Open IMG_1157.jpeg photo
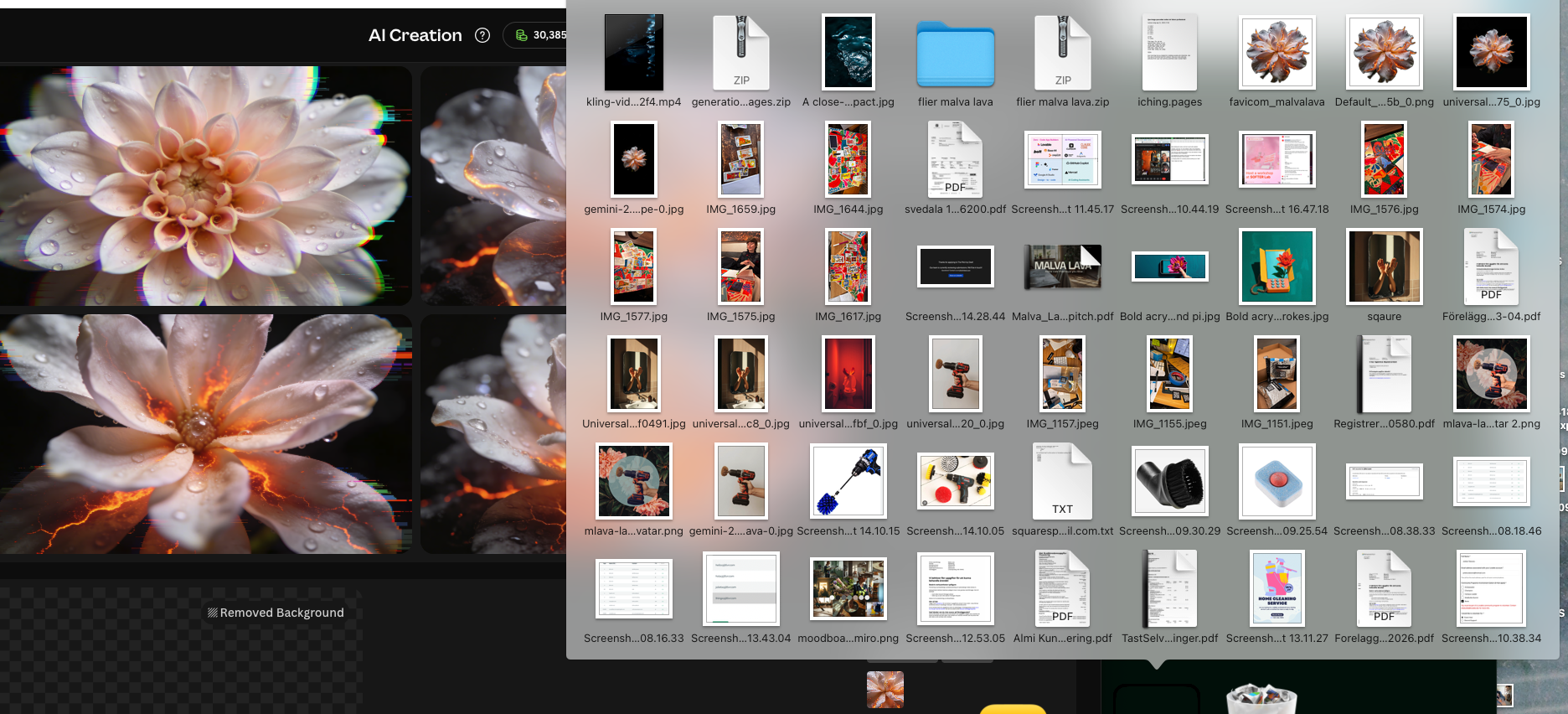Image resolution: width=1568 pixels, height=714 pixels. [x=1063, y=374]
